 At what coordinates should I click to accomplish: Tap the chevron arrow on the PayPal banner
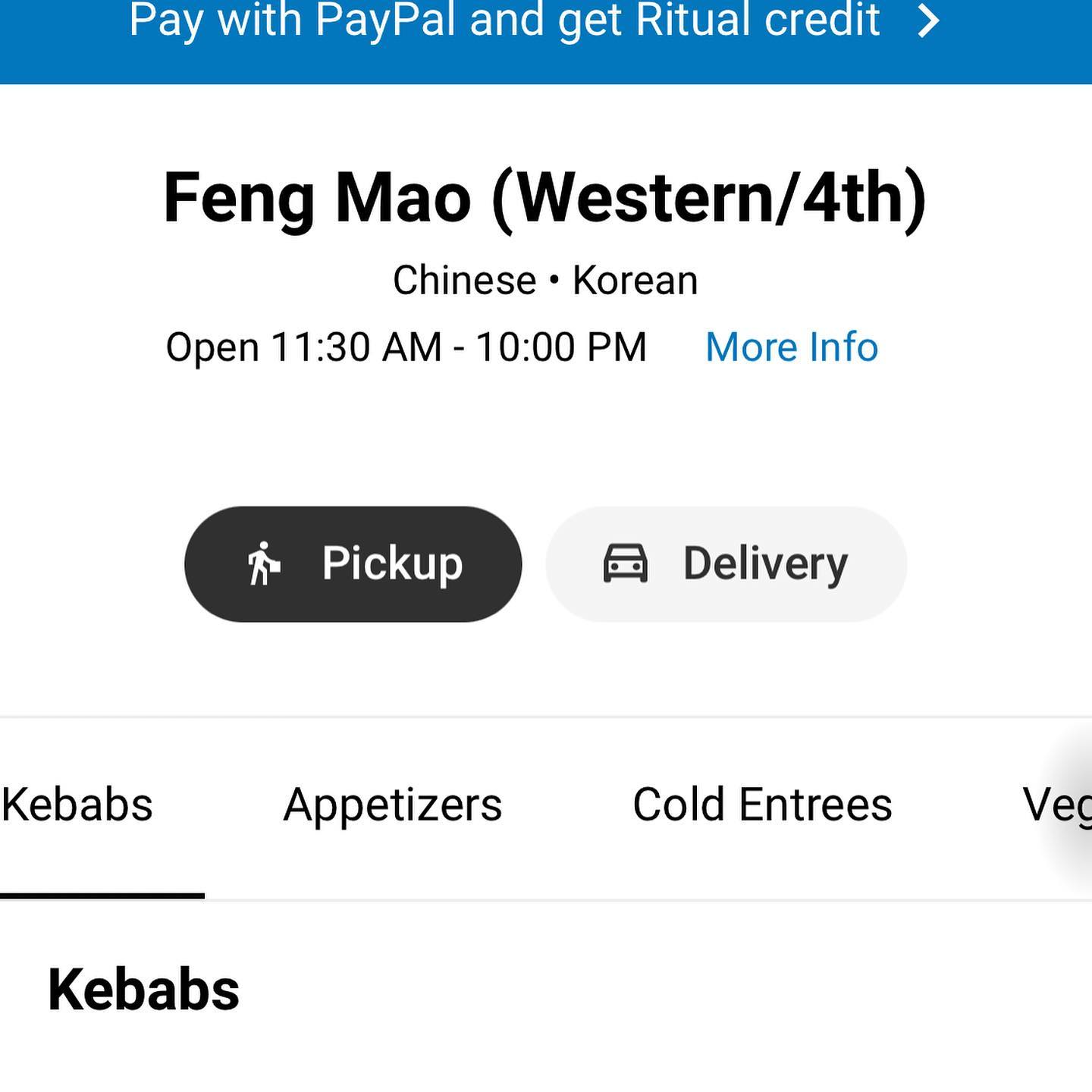point(929,21)
